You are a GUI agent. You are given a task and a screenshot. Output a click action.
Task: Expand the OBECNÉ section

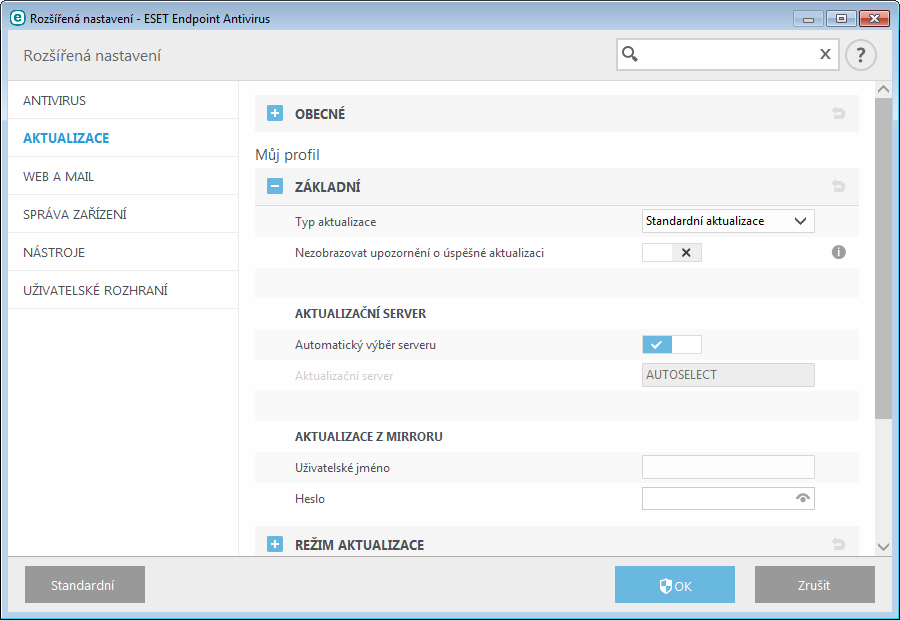point(275,113)
